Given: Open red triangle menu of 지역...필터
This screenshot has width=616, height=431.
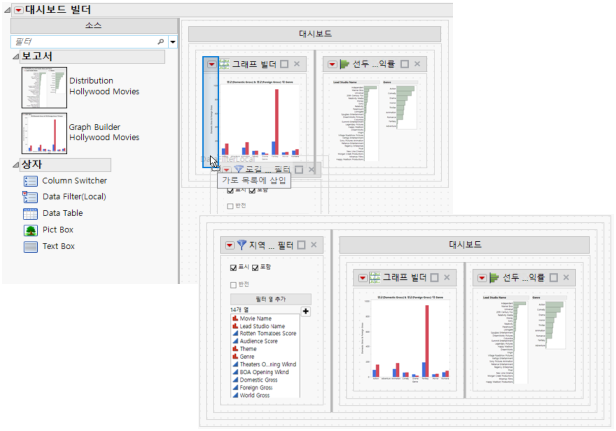Looking at the screenshot, I should pos(229,246).
